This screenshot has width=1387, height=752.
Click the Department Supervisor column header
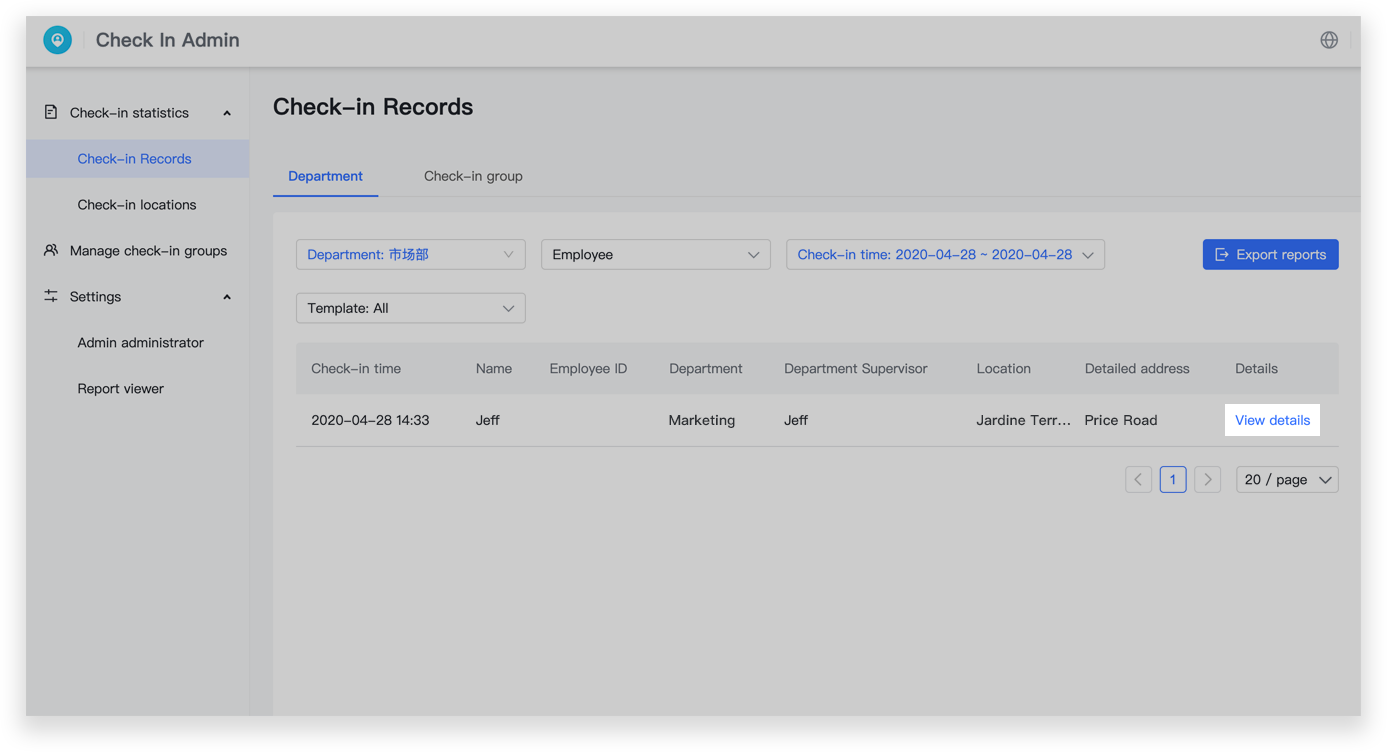coord(856,369)
